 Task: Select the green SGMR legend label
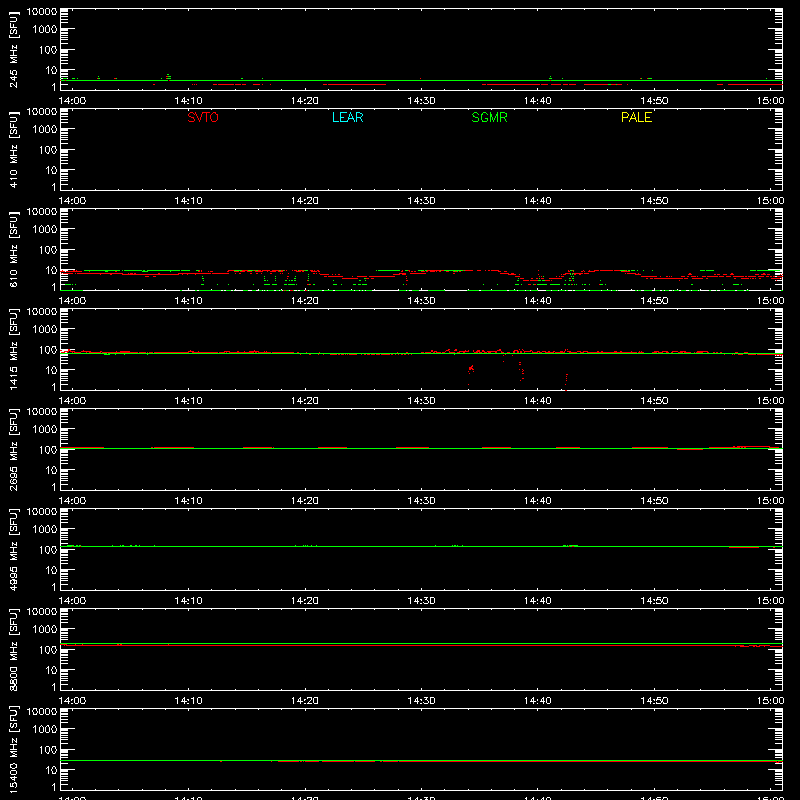(x=489, y=117)
